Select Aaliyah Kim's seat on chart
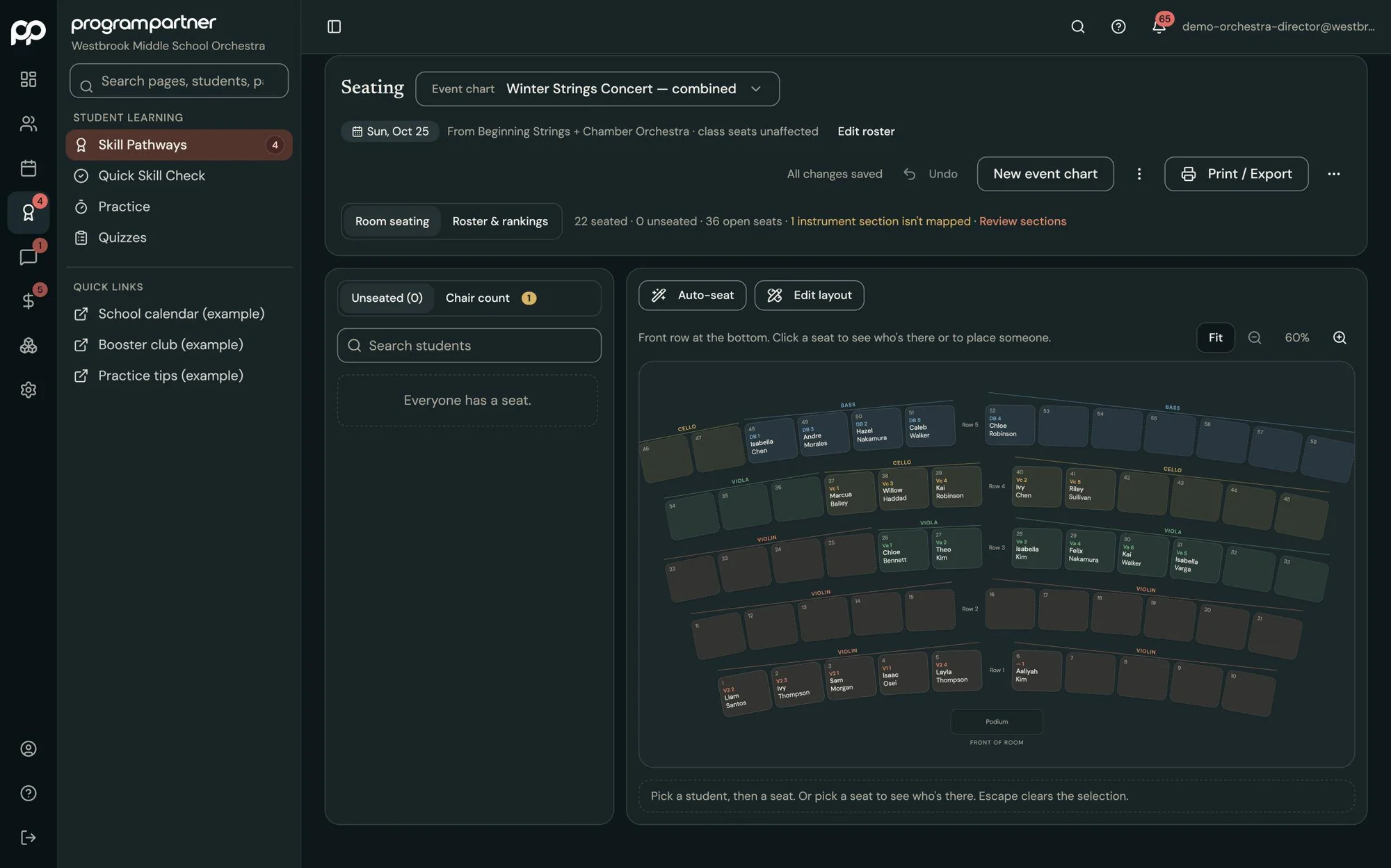This screenshot has height=868, width=1391. (1036, 670)
